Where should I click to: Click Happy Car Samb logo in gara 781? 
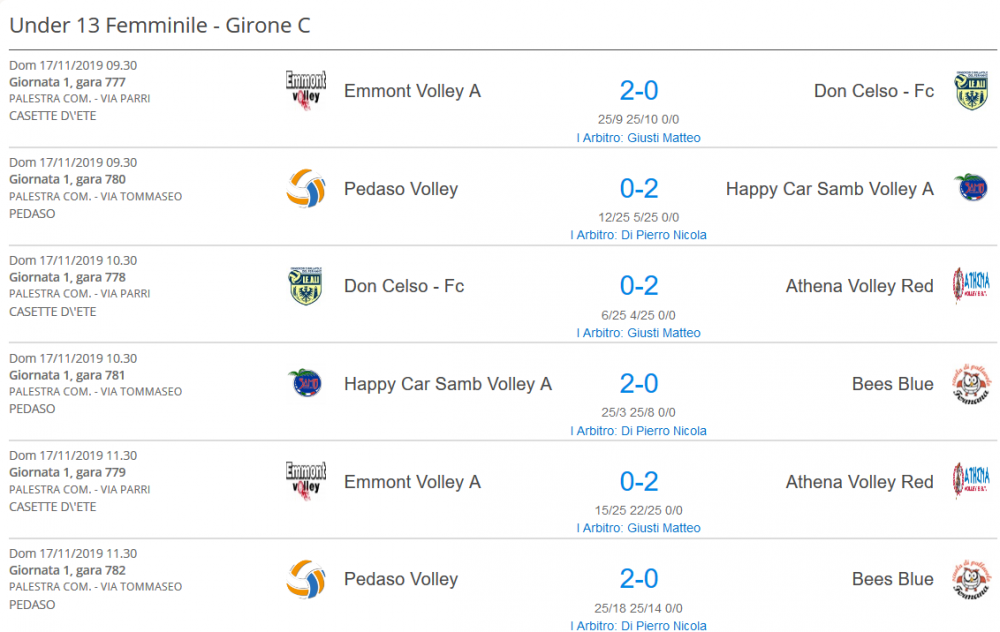click(305, 383)
